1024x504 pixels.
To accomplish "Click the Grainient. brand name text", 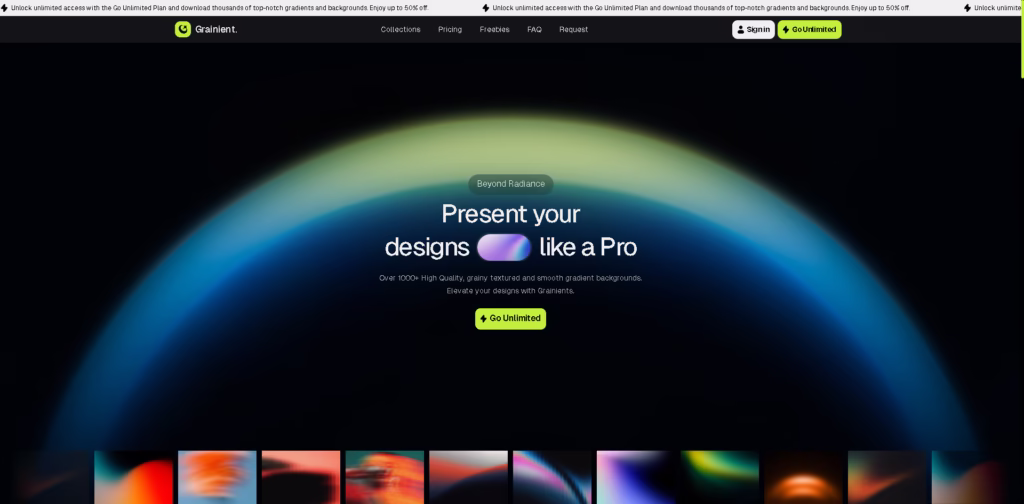I will (x=216, y=29).
